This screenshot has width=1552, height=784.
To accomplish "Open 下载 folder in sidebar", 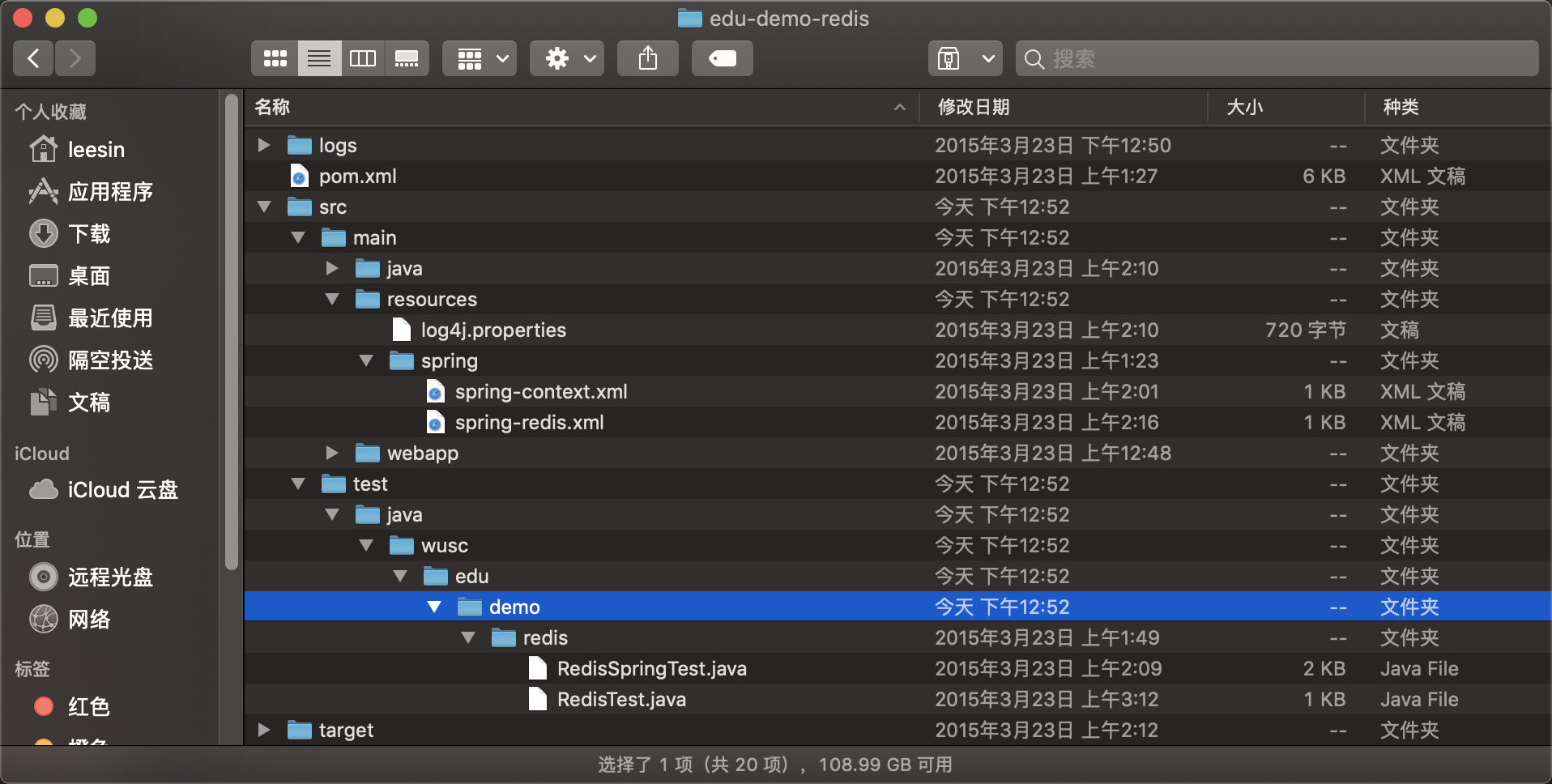I will click(70, 234).
